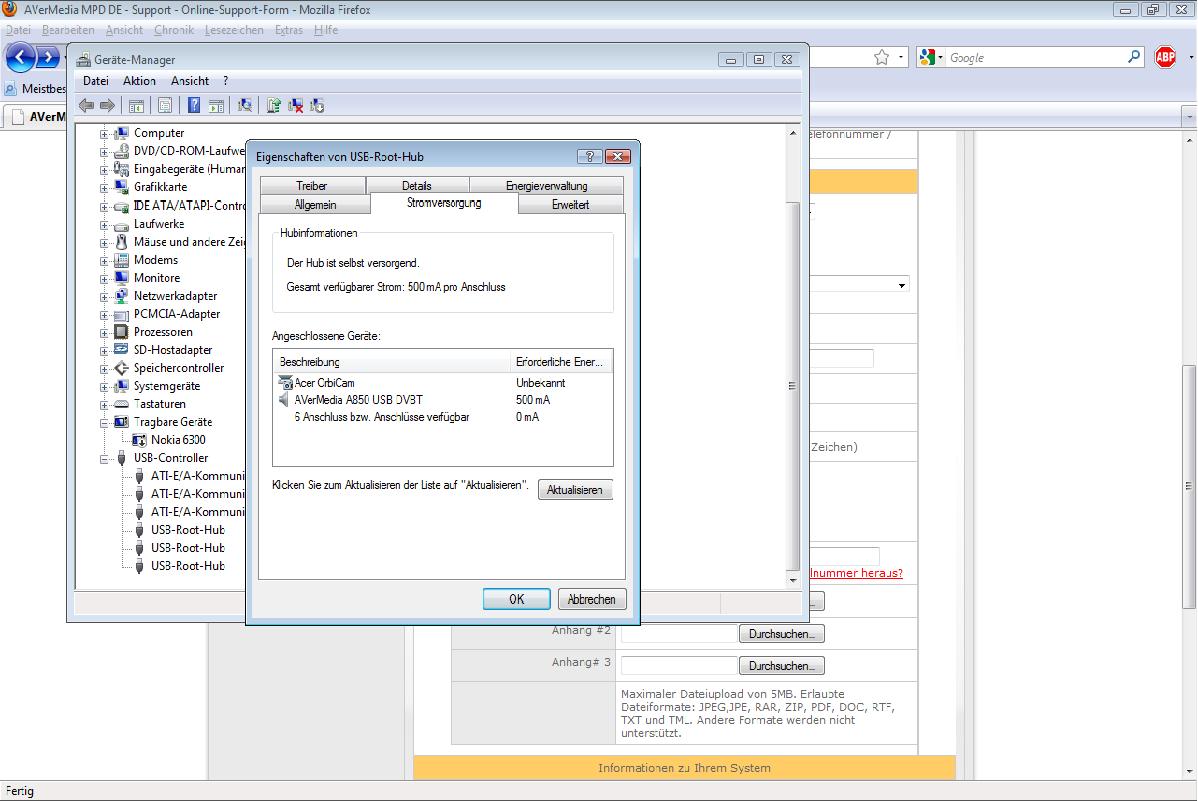
Task: Click the magnifier icon in the search box
Action: [x=1134, y=57]
